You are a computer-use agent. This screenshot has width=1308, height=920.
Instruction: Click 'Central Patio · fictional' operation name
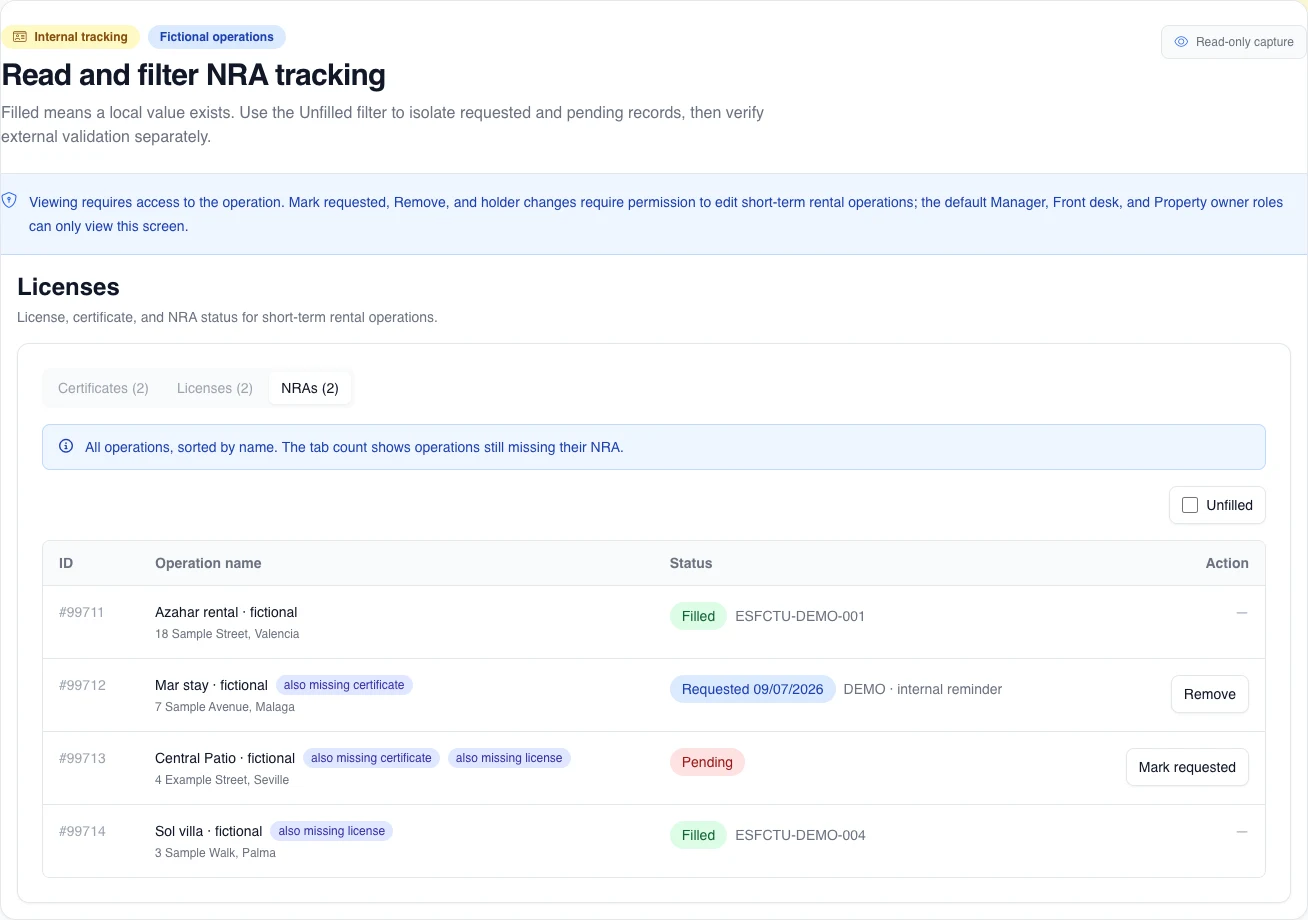[x=225, y=758]
